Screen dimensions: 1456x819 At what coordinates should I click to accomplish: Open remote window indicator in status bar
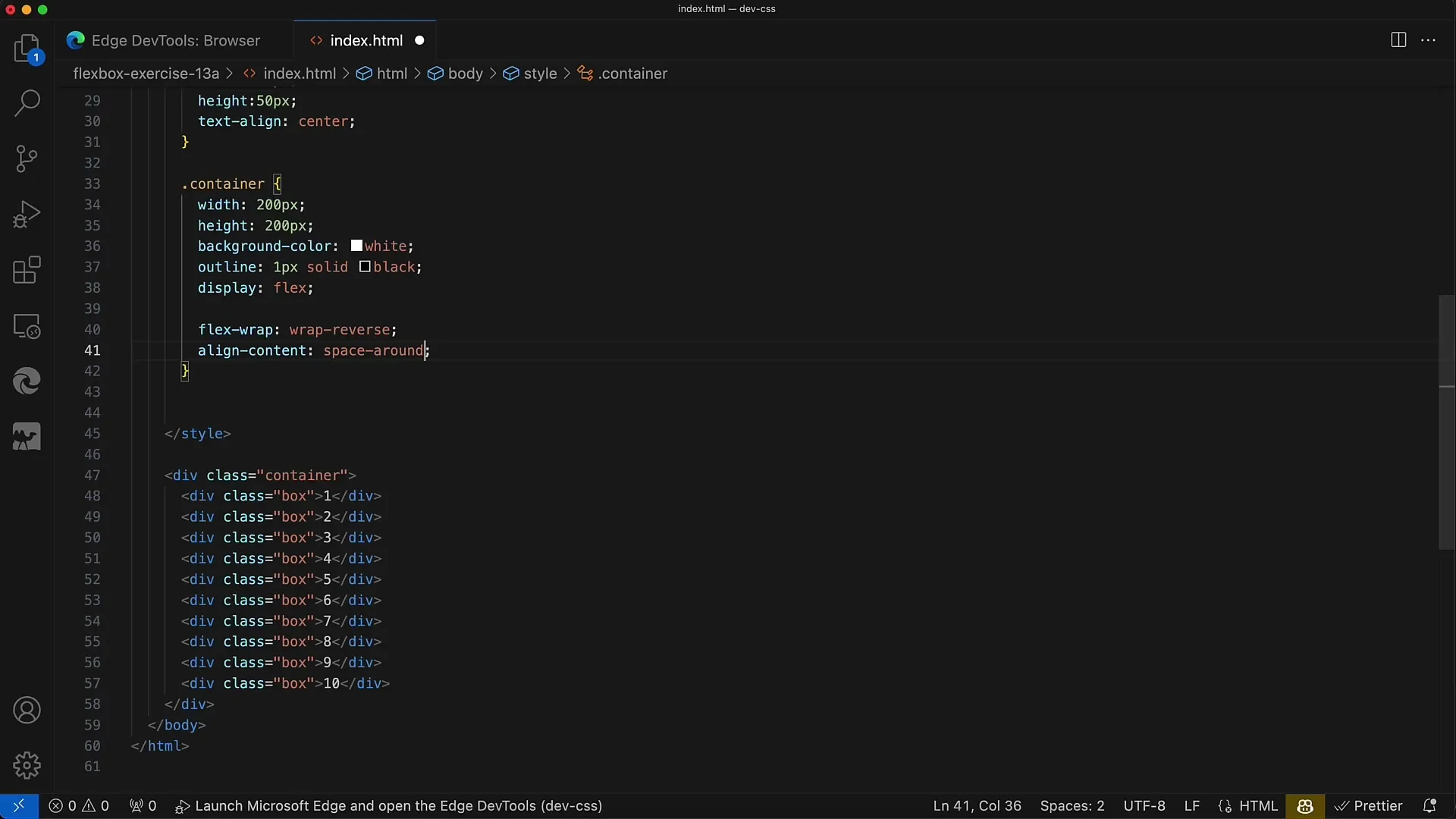pyautogui.click(x=19, y=806)
